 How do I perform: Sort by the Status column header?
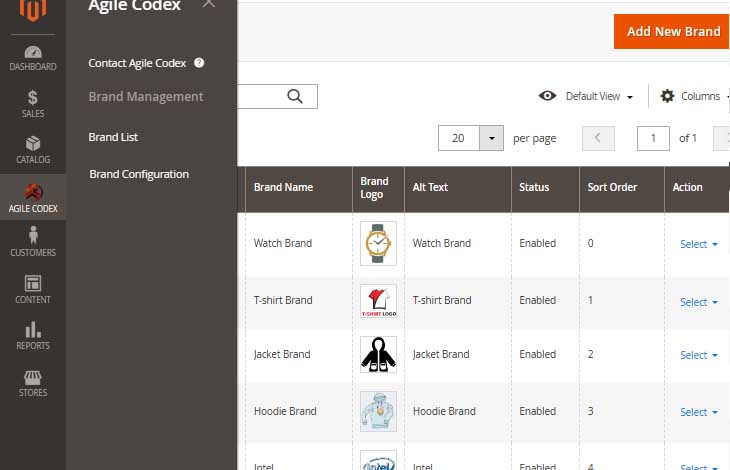pyautogui.click(x=545, y=188)
